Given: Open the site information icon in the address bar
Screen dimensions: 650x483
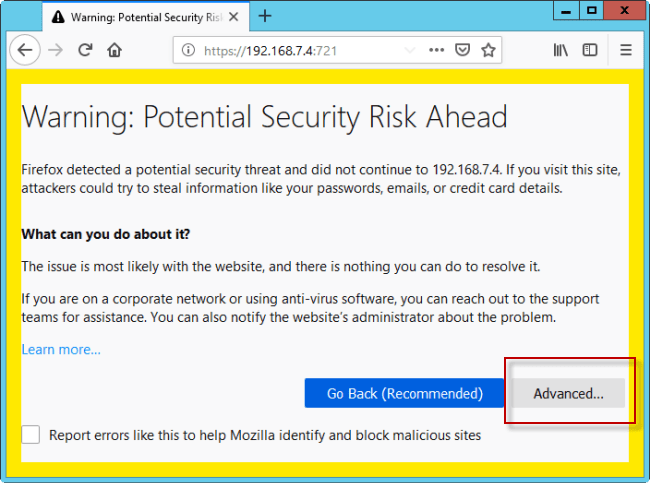Looking at the screenshot, I should click(x=188, y=50).
